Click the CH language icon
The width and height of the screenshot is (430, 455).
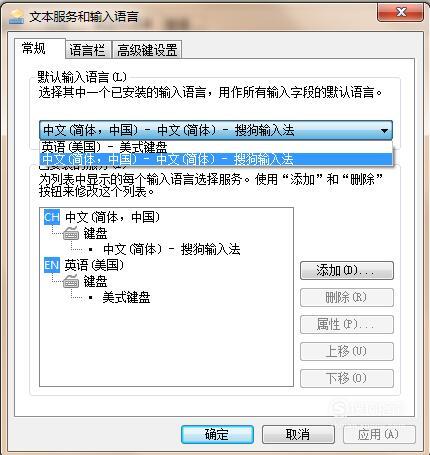click(52, 217)
